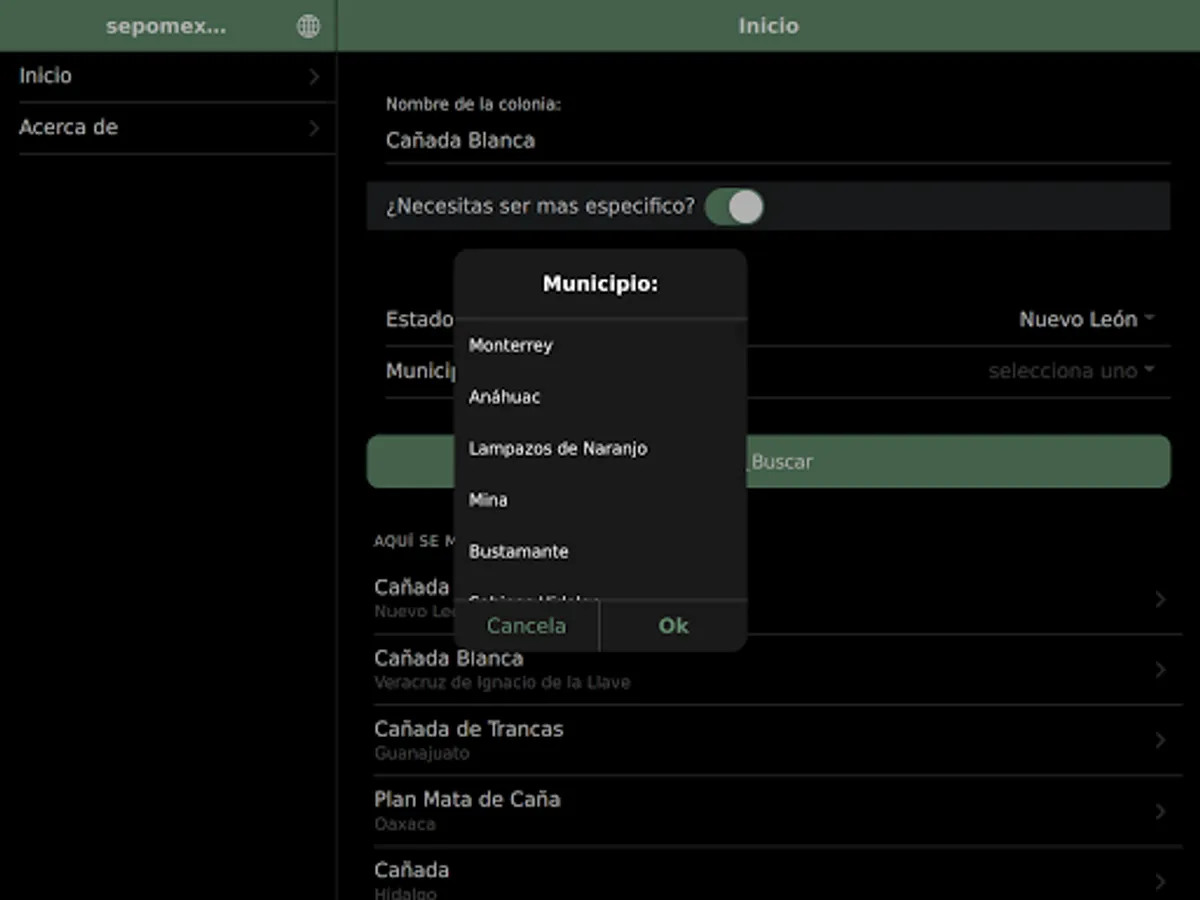Click the Inicio header title
This screenshot has width=1200, height=900.
click(768, 26)
